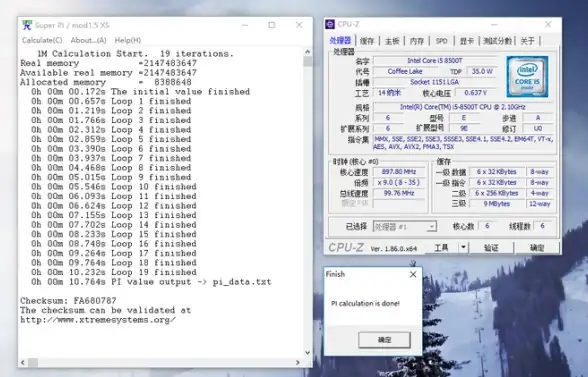
Task: Open the Calculate(C) menu in Super PI
Action: point(42,40)
